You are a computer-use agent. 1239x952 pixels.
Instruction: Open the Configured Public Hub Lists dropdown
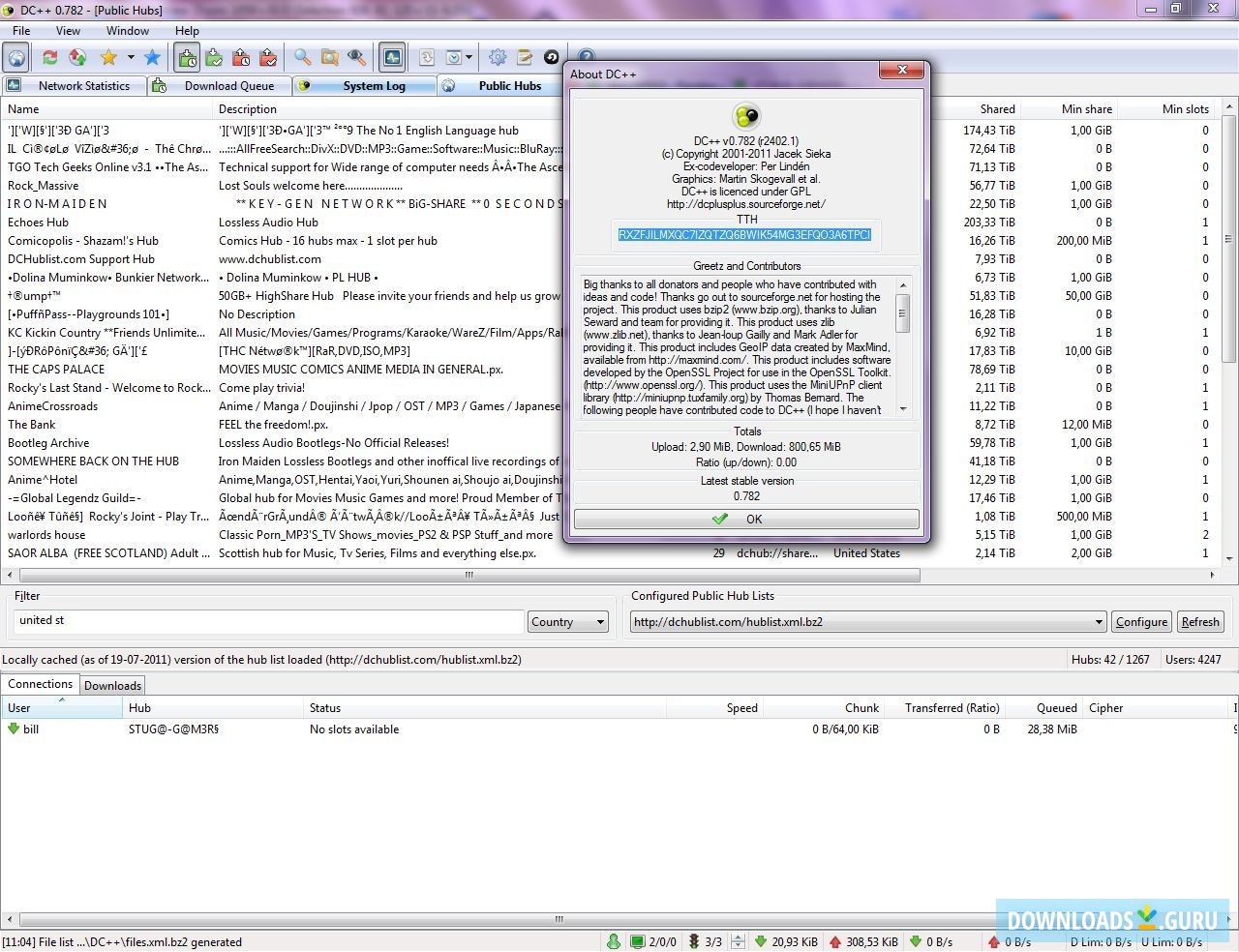[x=867, y=622]
